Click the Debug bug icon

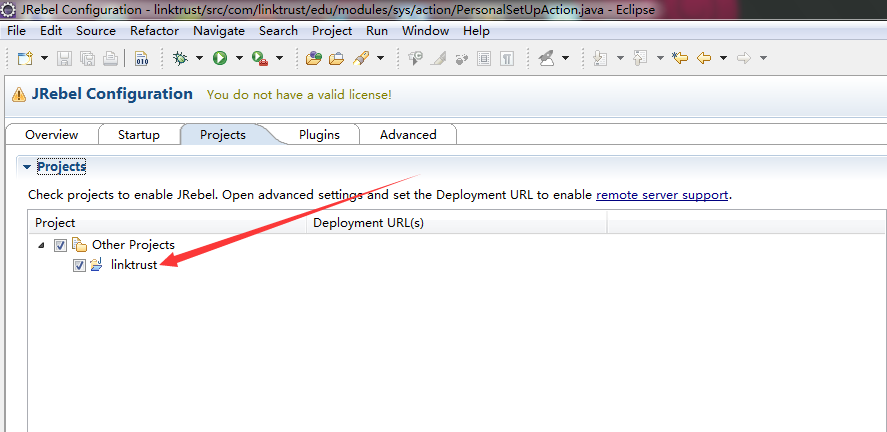click(x=180, y=58)
